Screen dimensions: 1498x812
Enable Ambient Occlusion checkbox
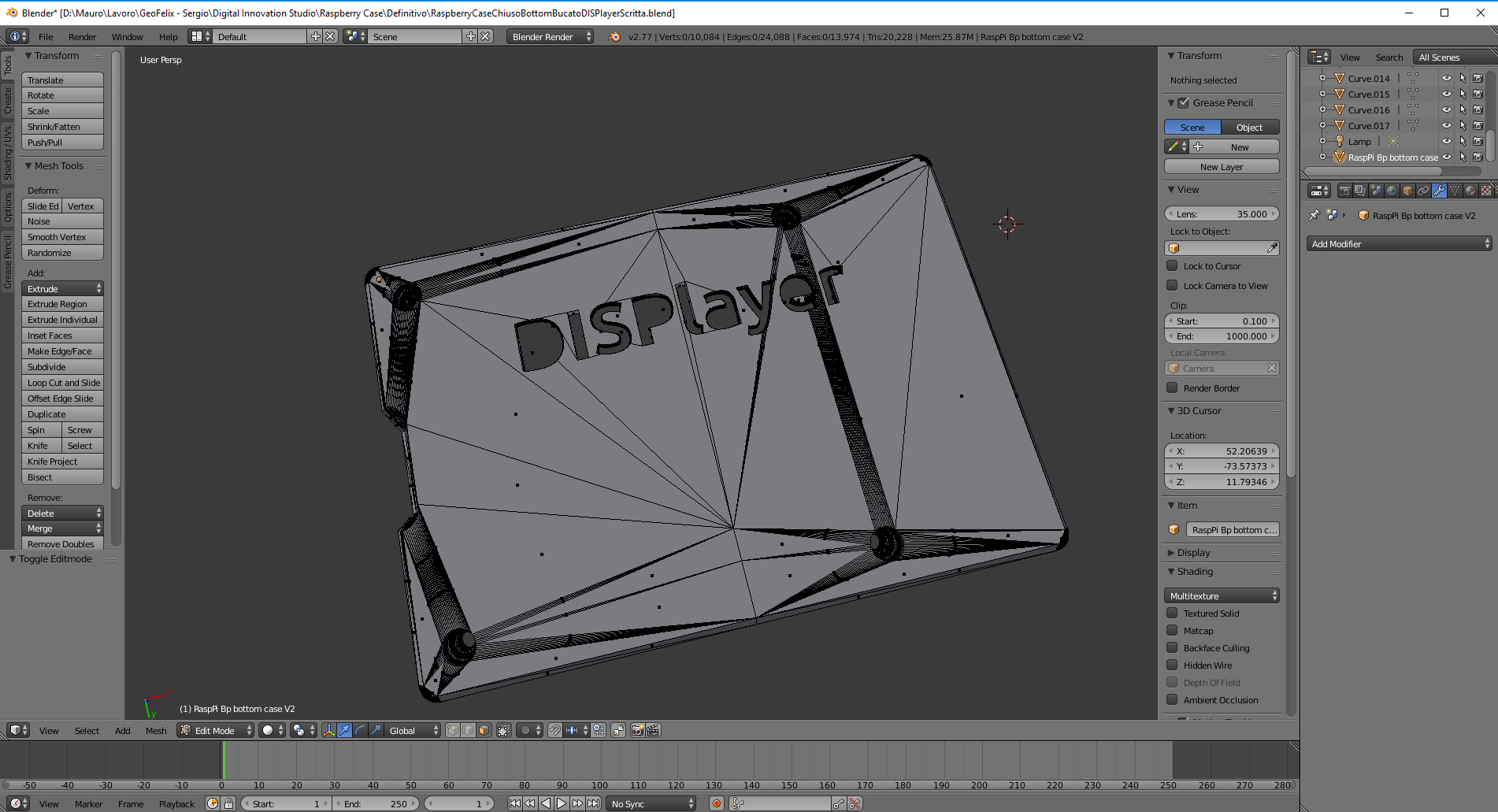pyautogui.click(x=1172, y=699)
